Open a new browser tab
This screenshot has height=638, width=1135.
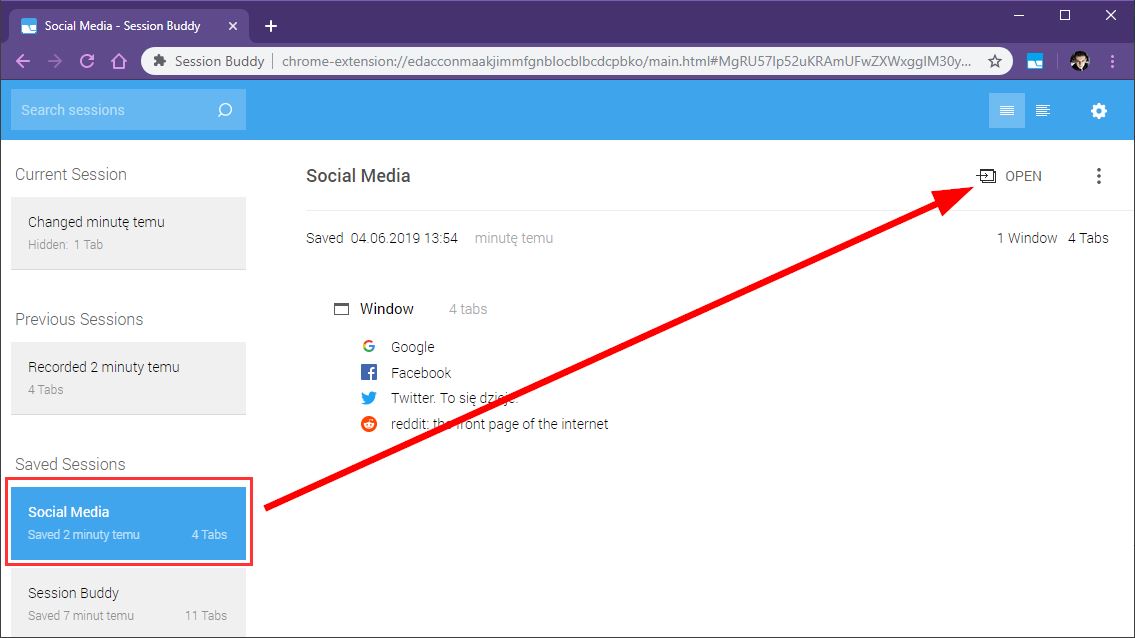271,26
